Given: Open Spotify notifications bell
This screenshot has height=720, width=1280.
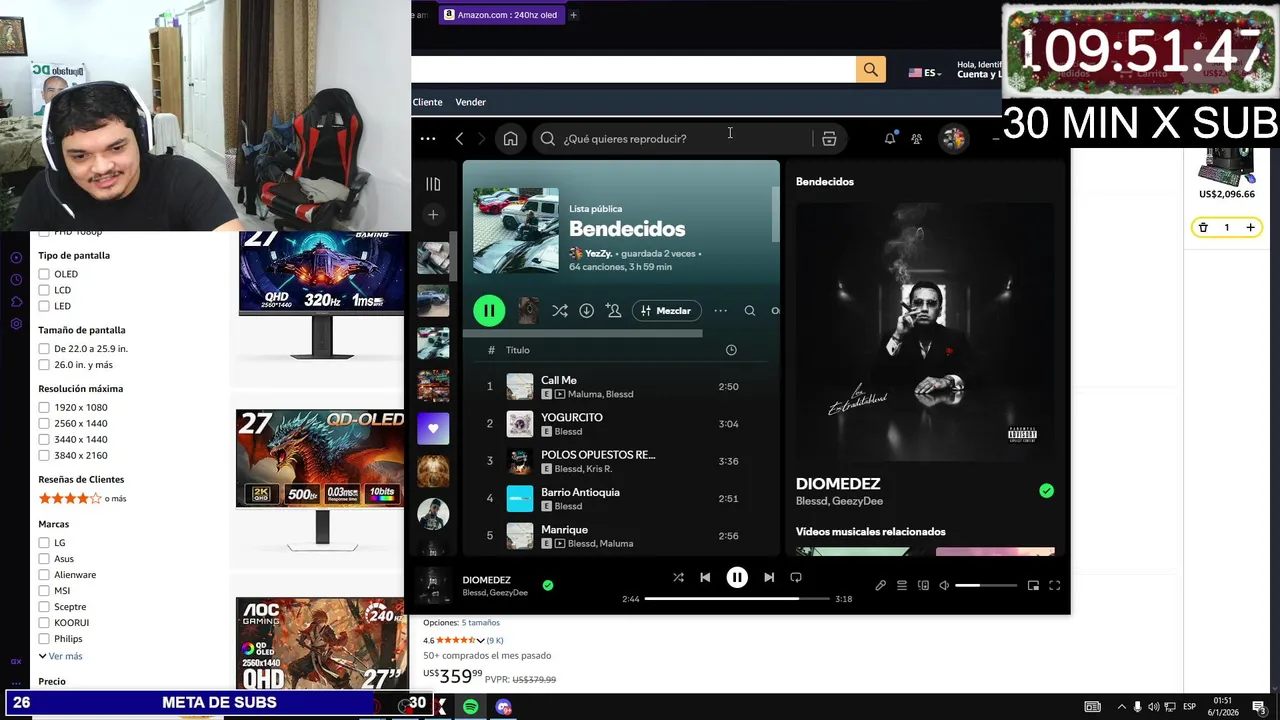Looking at the screenshot, I should click(889, 139).
